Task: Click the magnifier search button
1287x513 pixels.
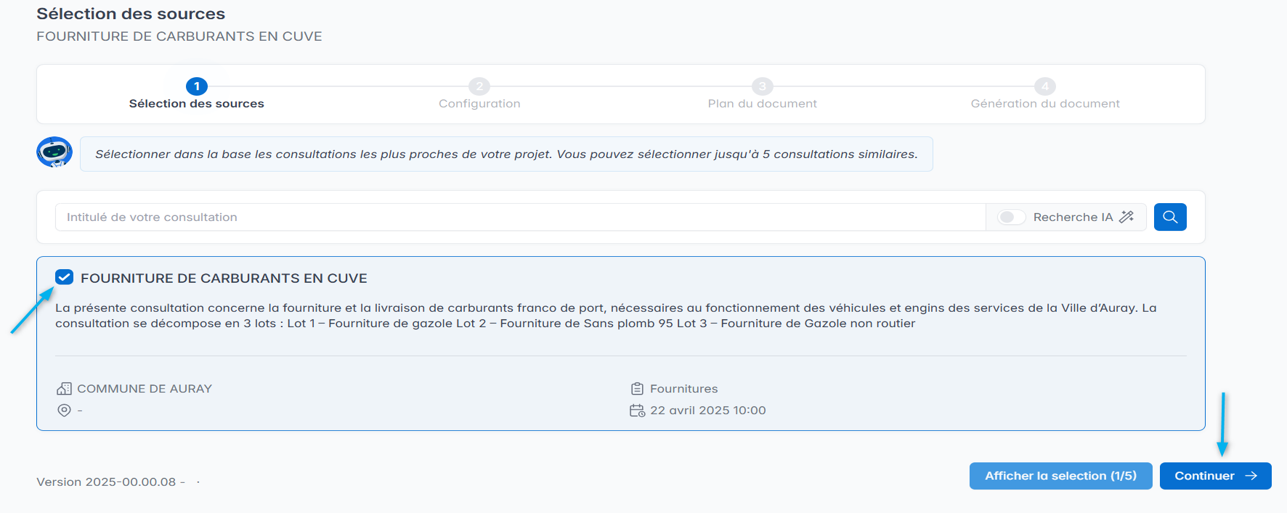Action: click(x=1170, y=217)
